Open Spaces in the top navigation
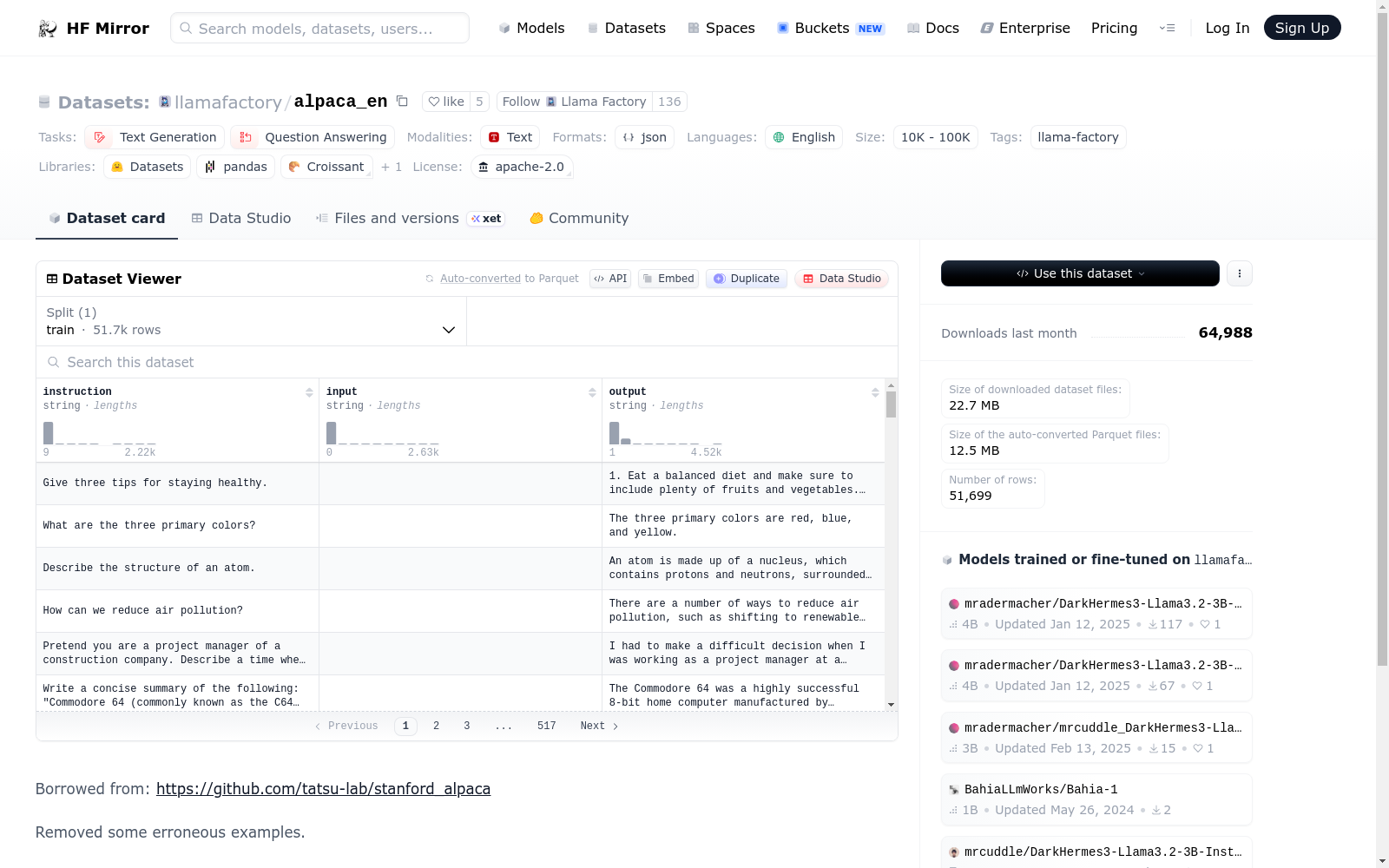 721,29
